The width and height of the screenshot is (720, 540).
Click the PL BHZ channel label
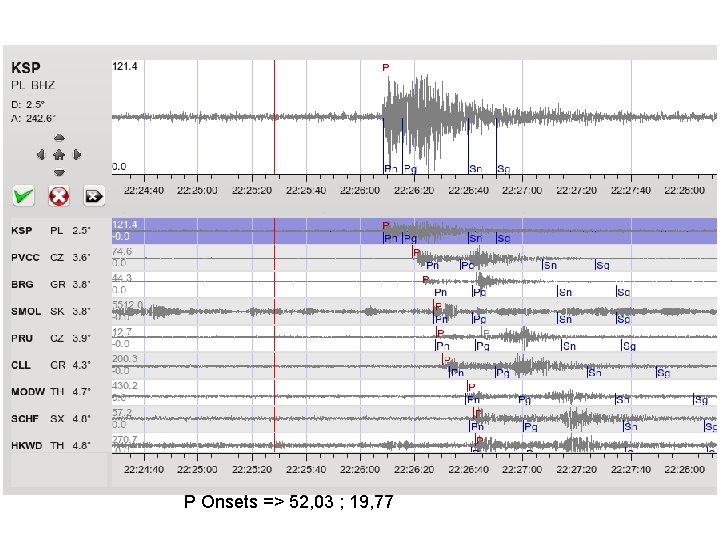point(33,85)
